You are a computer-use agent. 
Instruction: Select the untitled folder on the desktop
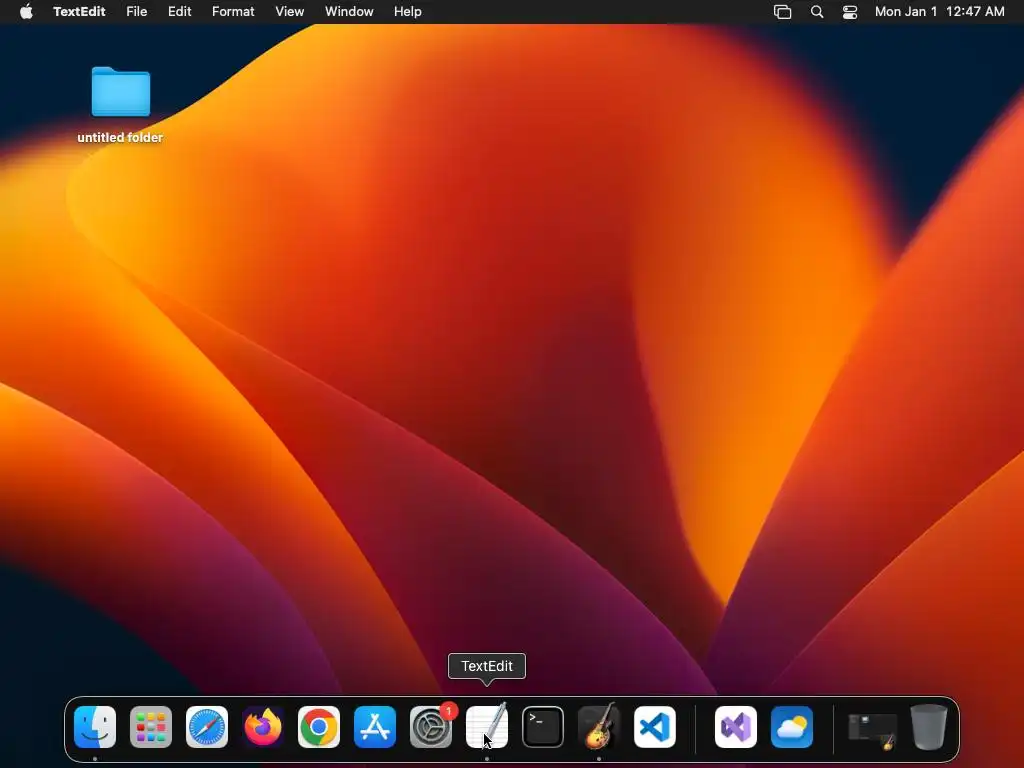121,104
